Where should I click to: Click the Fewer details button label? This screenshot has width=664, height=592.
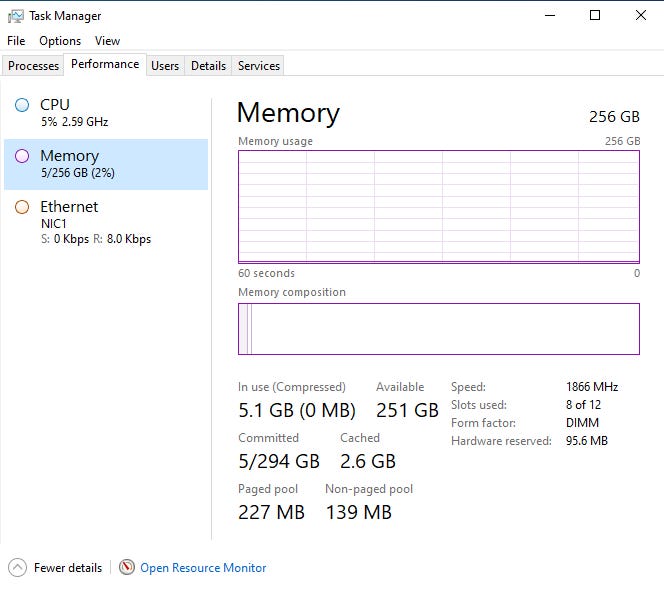click(x=68, y=568)
